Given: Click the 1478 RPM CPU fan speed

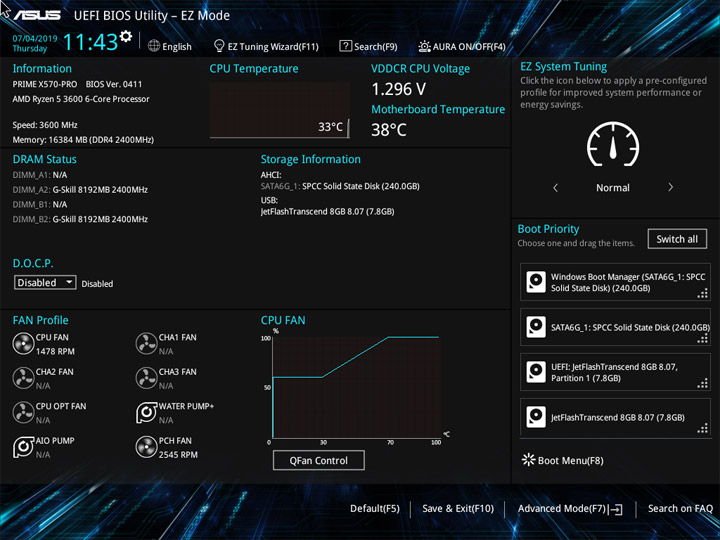Looking at the screenshot, I should coord(55,351).
